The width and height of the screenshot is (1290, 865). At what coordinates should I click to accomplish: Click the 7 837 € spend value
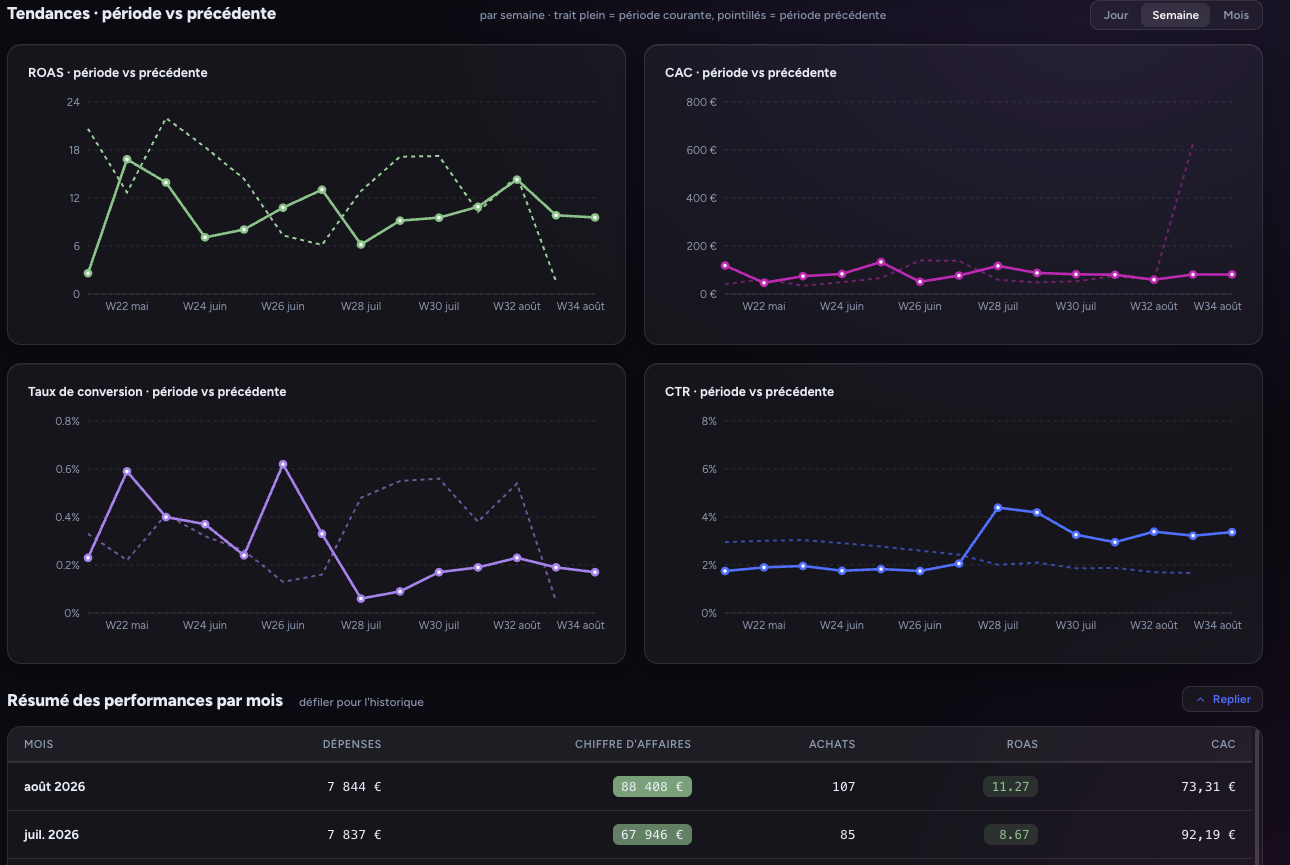tap(354, 835)
